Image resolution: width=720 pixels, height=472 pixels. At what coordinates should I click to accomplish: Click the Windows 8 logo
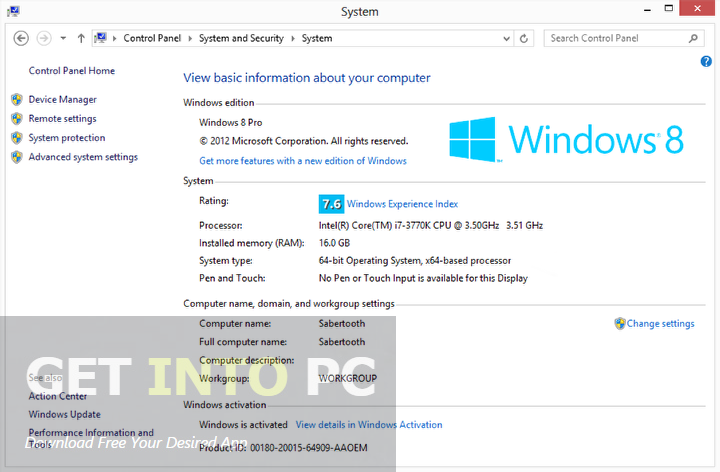point(566,139)
